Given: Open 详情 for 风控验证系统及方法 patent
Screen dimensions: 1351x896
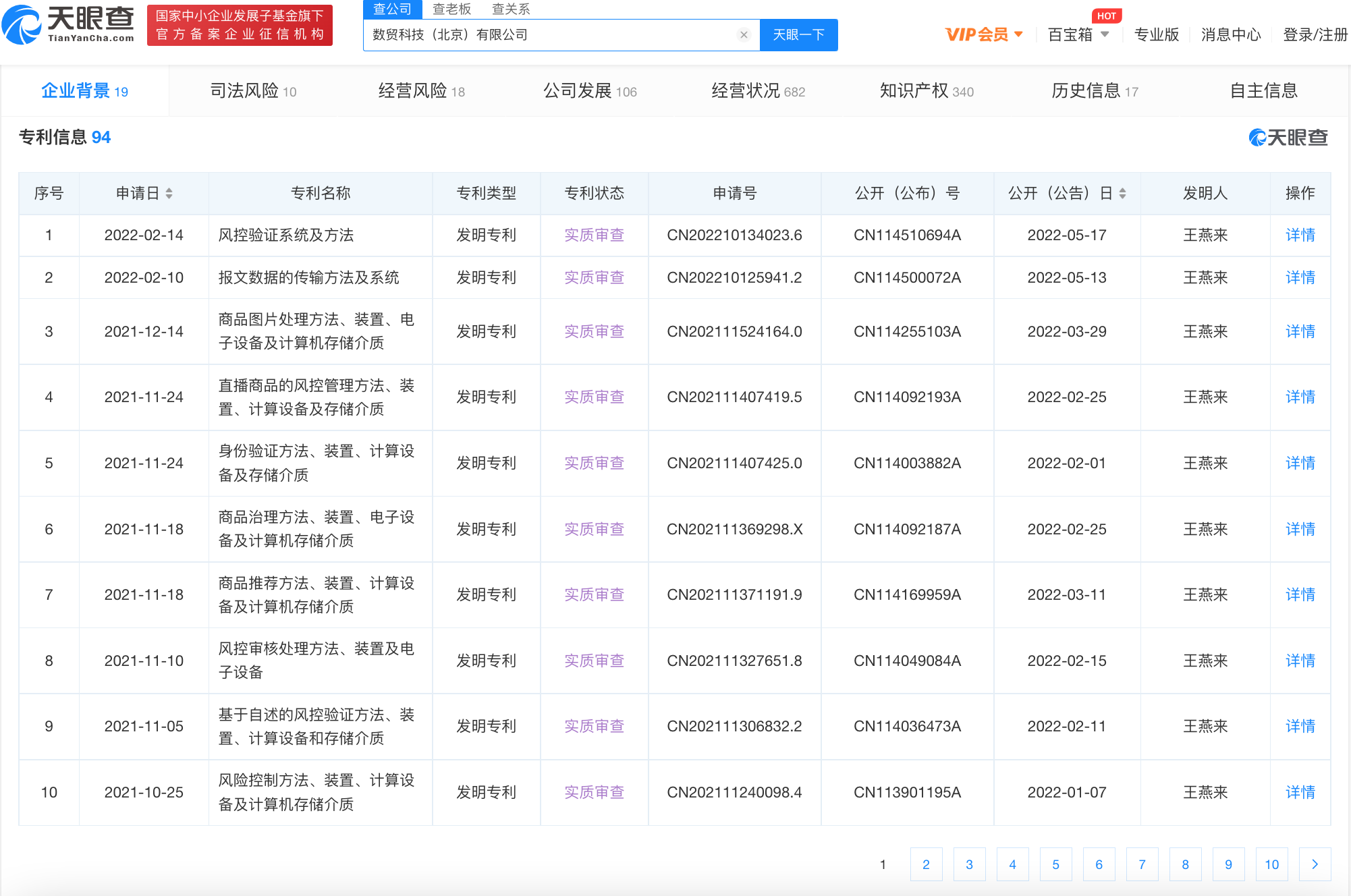Looking at the screenshot, I should (x=1300, y=235).
